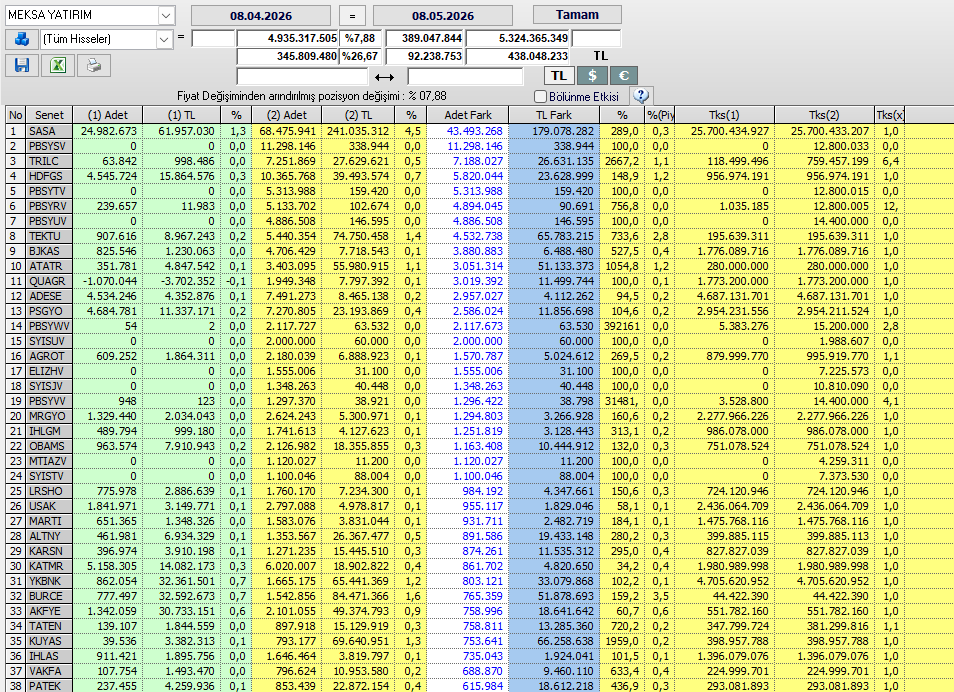This screenshot has height=692, width=954.
Task: Click QUAGR negative value -1.070.044
Action: click(x=108, y=281)
